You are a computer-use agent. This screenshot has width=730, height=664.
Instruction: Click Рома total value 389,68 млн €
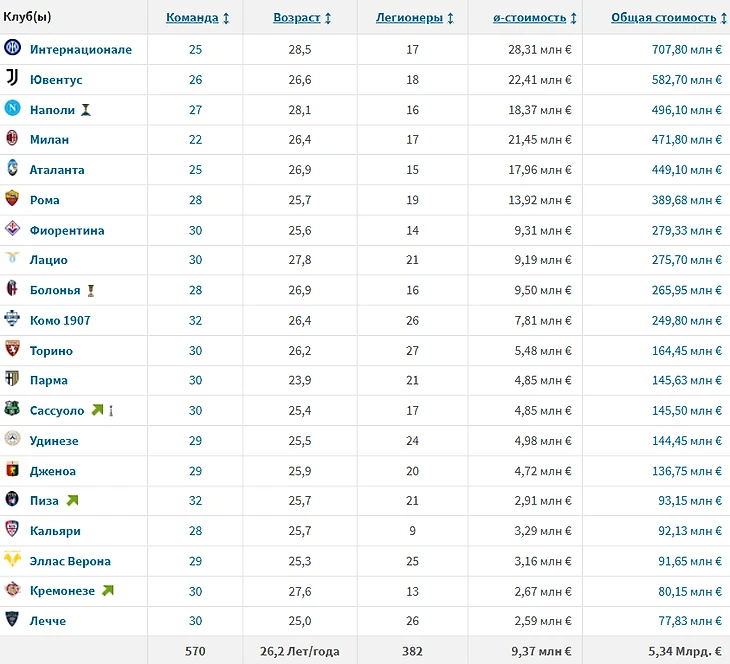(x=687, y=200)
